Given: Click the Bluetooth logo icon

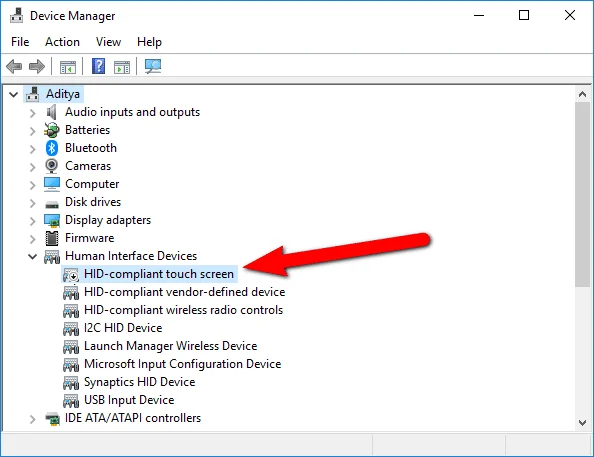Looking at the screenshot, I should click(x=52, y=148).
